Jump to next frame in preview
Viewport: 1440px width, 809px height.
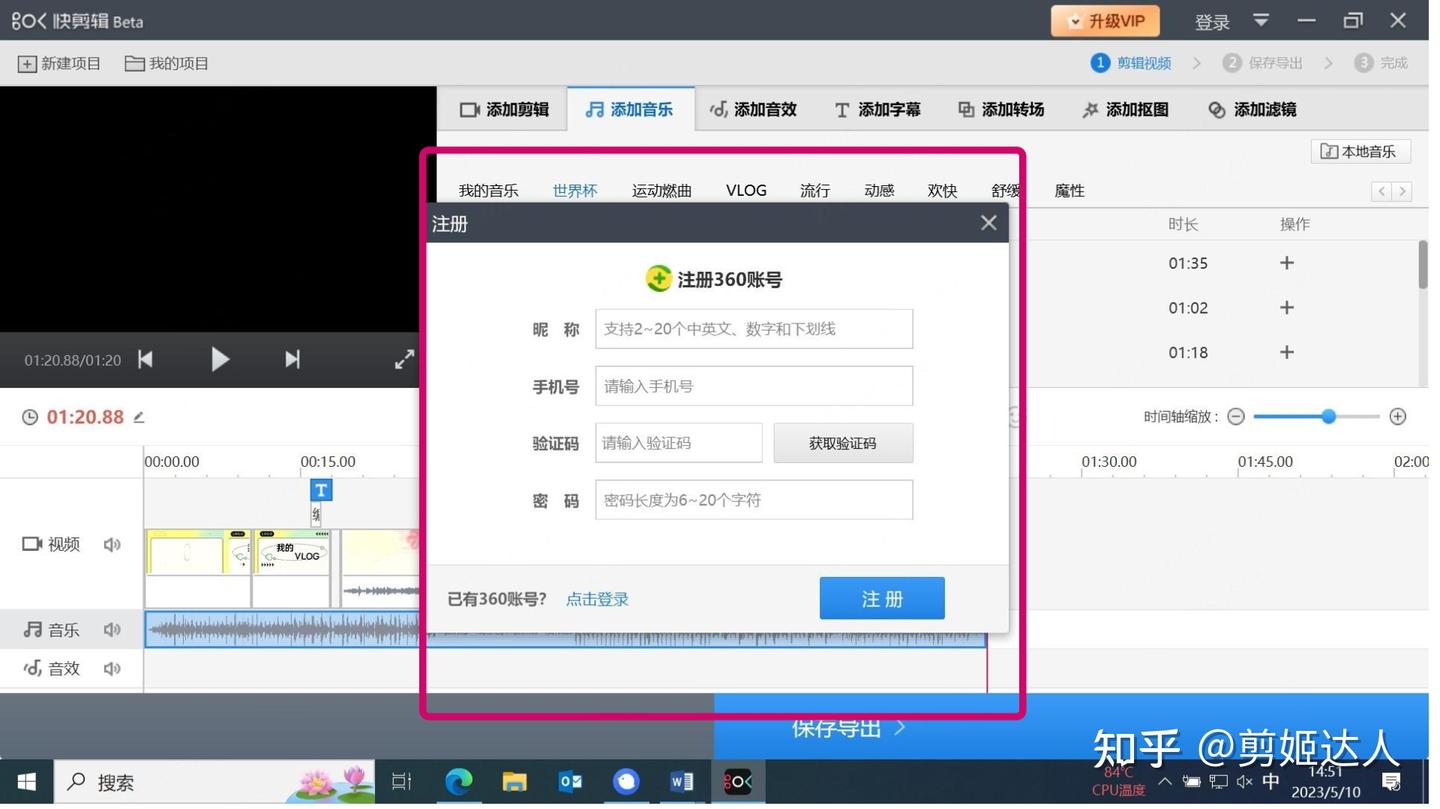point(292,360)
